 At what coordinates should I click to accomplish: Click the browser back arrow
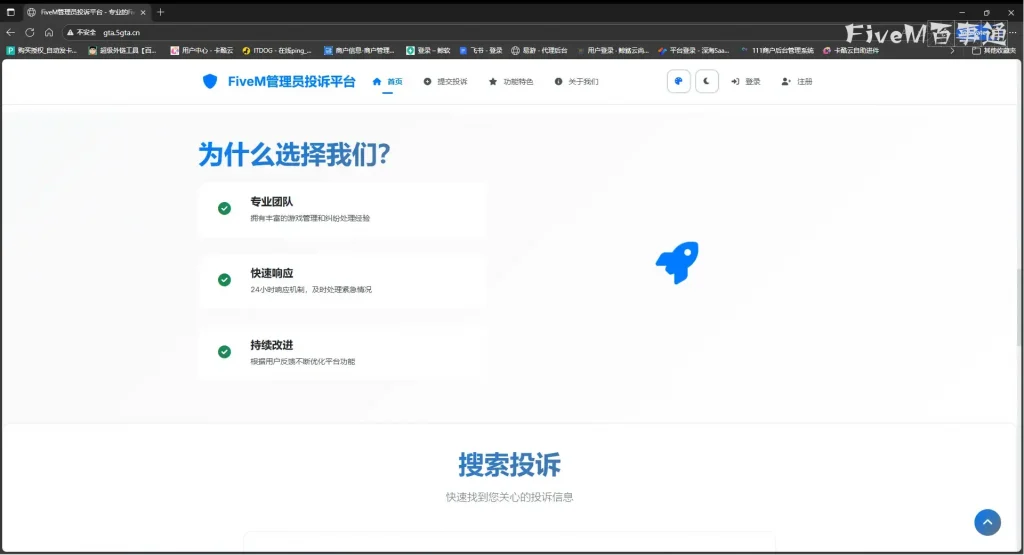[11, 32]
